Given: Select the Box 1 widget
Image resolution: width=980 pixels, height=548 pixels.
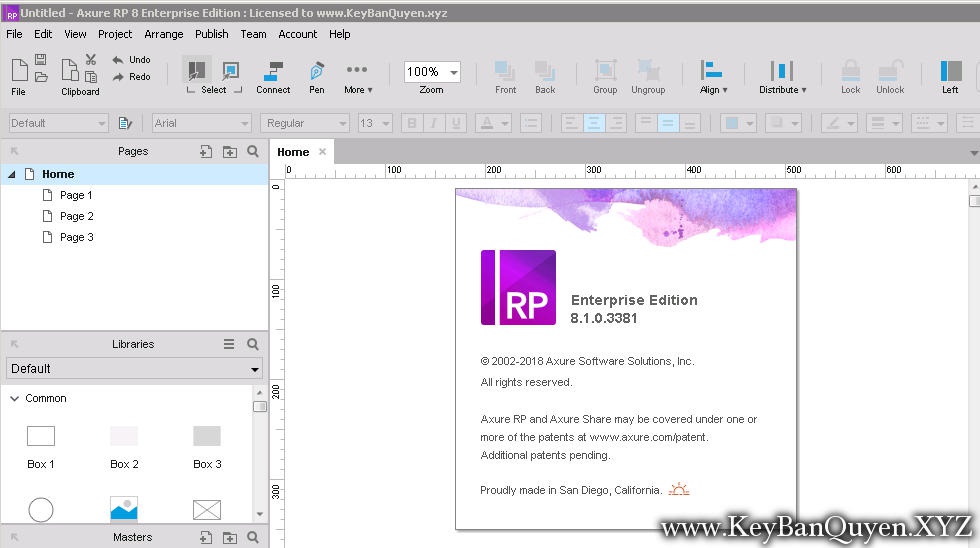Looking at the screenshot, I should [x=41, y=447].
